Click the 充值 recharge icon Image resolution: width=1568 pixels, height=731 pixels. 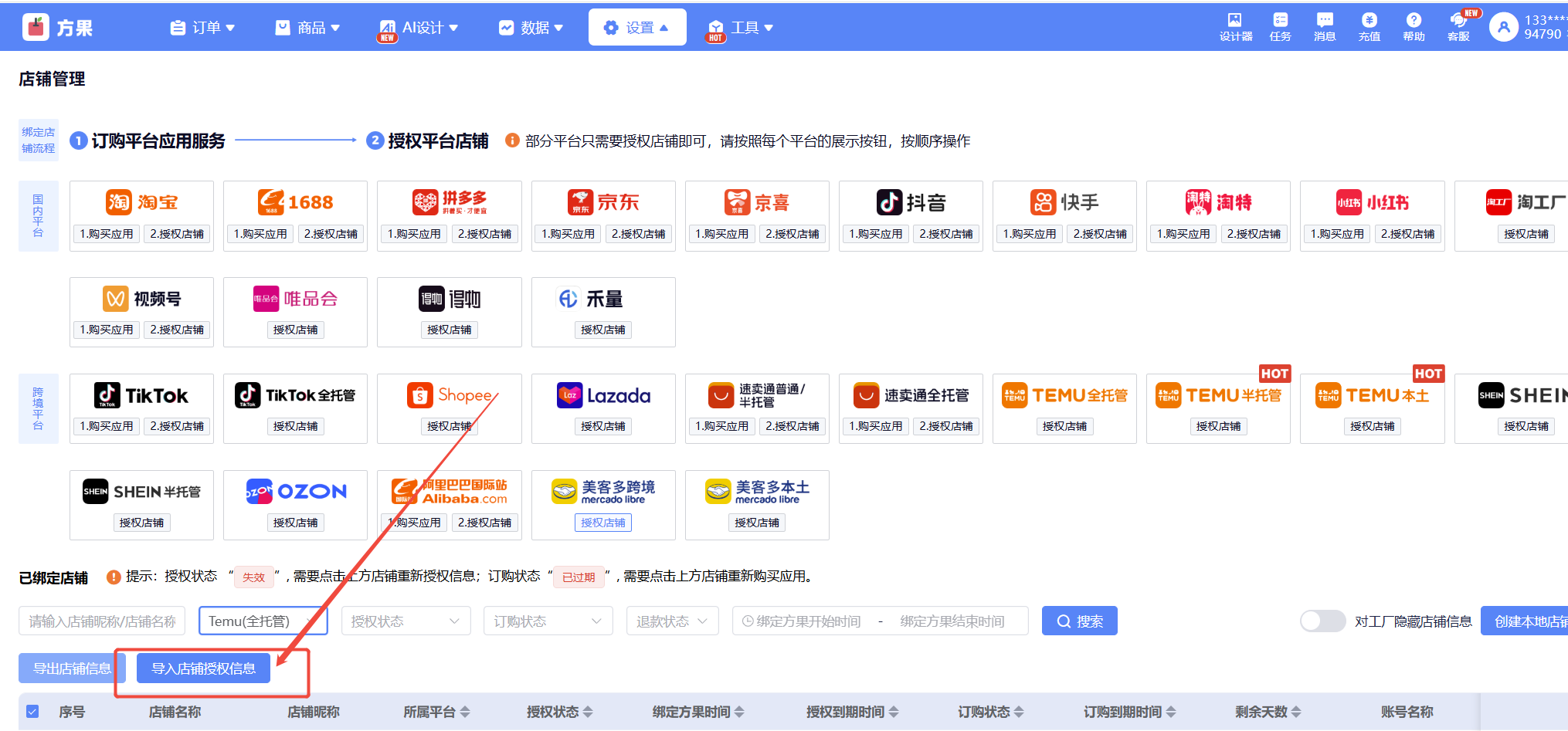[x=1369, y=26]
